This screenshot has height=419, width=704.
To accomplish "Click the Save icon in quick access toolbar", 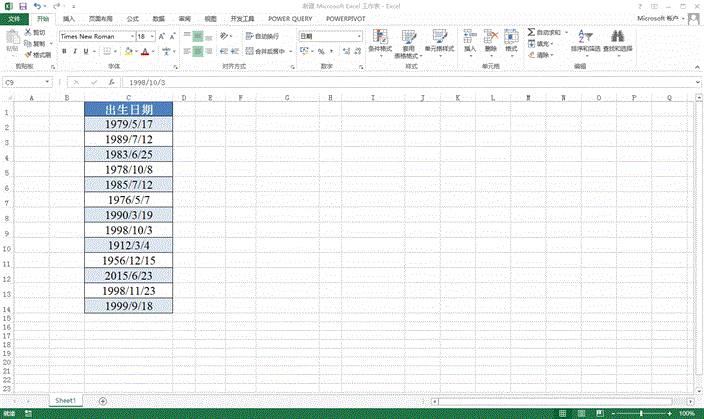I will click(22, 6).
